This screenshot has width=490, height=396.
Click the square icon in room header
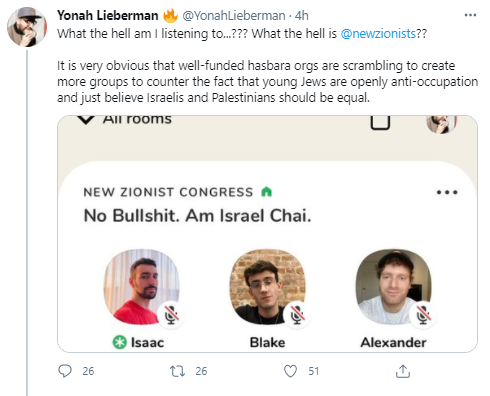click(x=380, y=121)
